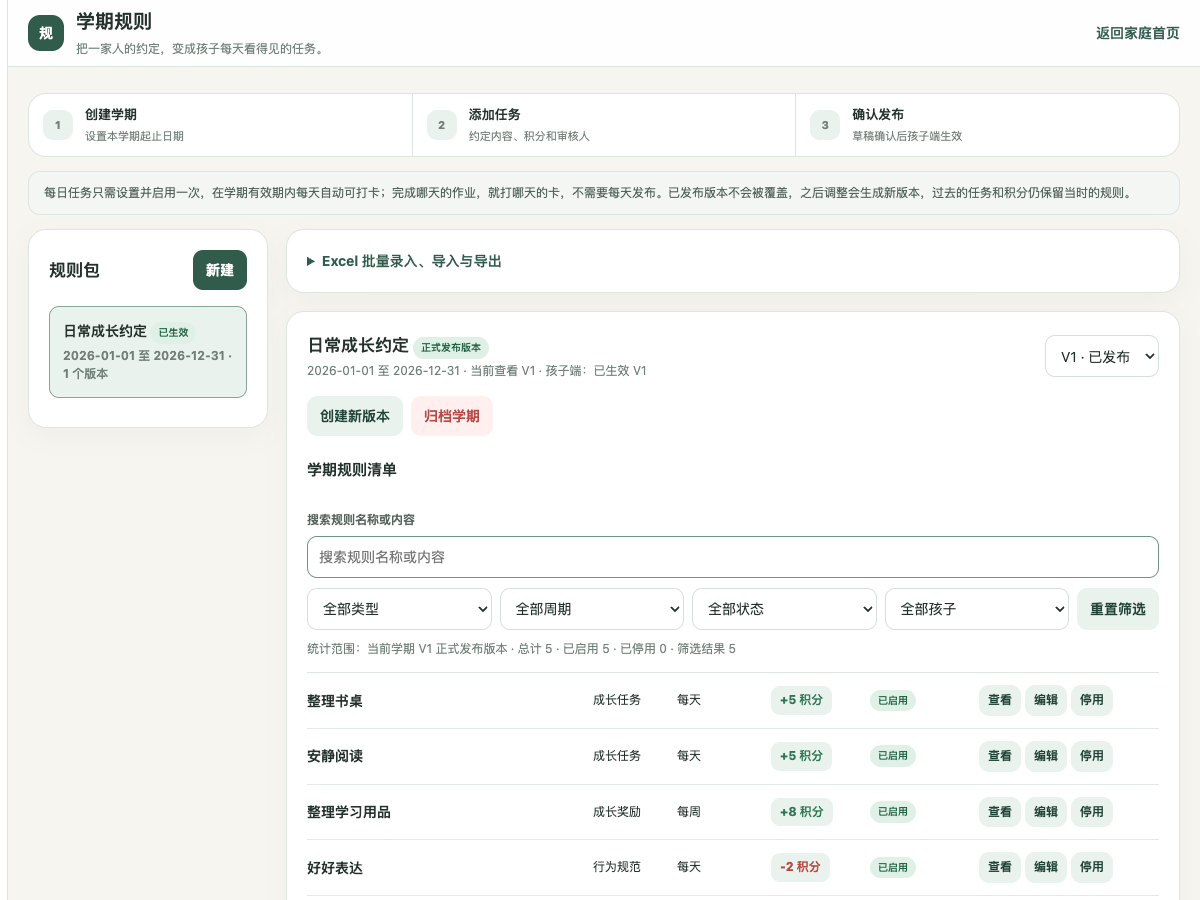The height and width of the screenshot is (900, 1200).
Task: Click the 好好表达 row 已启用 status badge
Action: [893, 867]
